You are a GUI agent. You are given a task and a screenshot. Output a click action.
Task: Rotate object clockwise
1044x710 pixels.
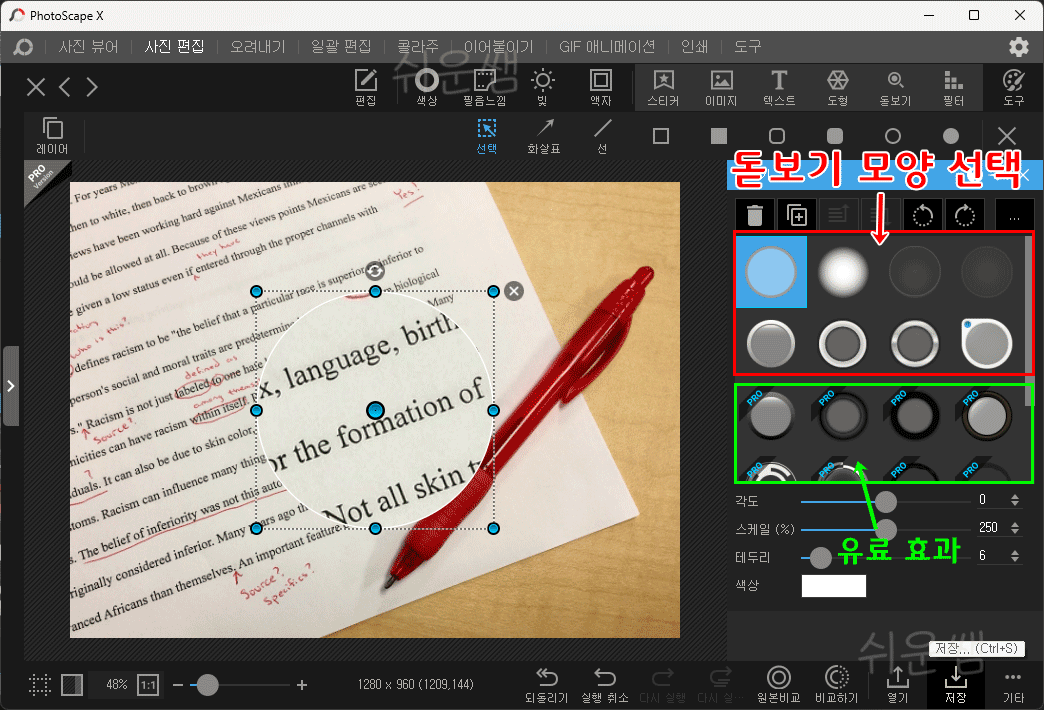[965, 215]
